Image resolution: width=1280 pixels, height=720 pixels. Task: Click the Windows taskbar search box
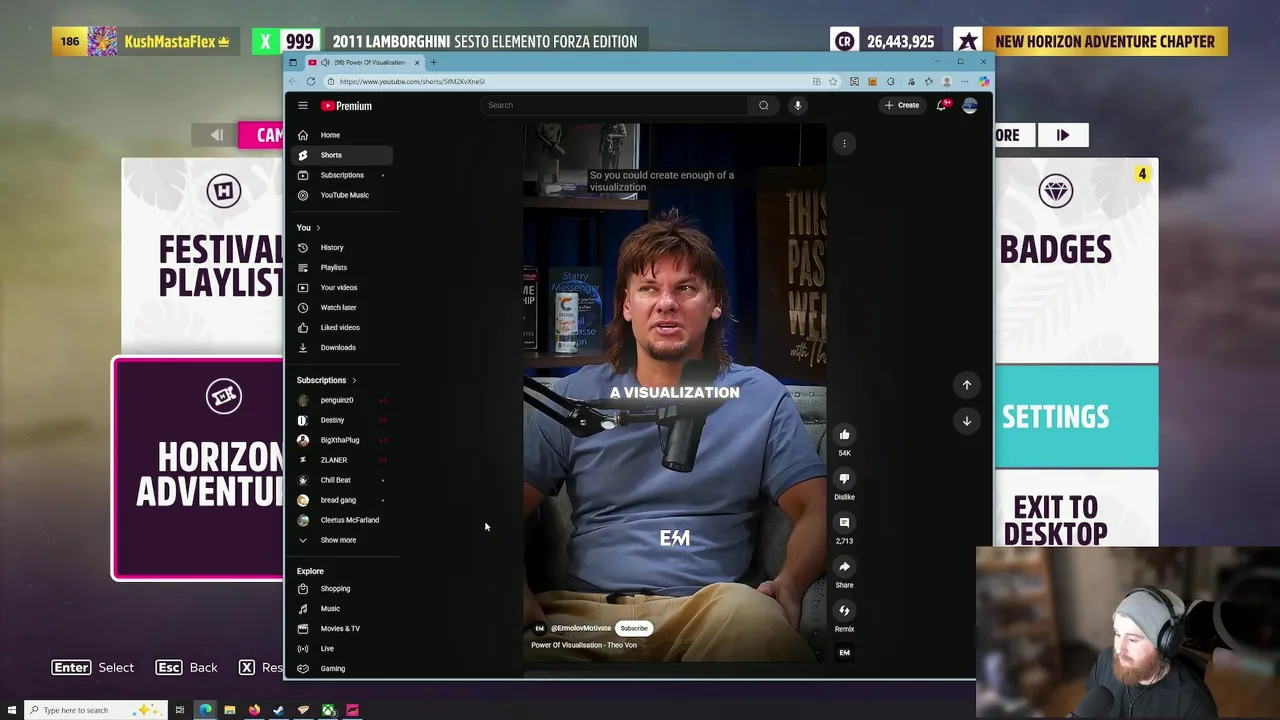click(x=95, y=710)
